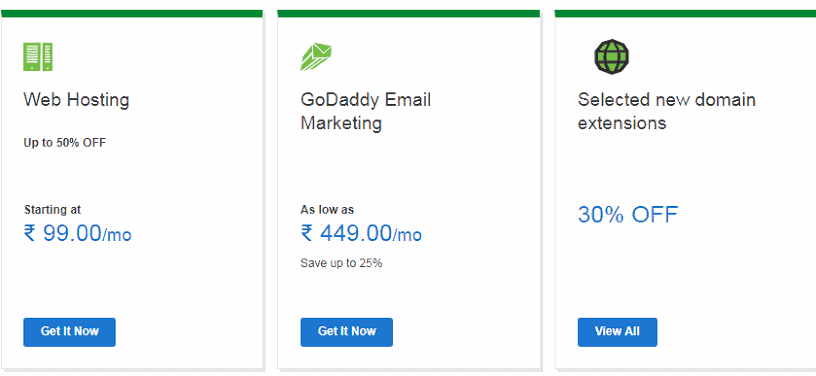Click the ₹ 99.00/mo price
The height and width of the screenshot is (376, 816).
click(x=78, y=233)
